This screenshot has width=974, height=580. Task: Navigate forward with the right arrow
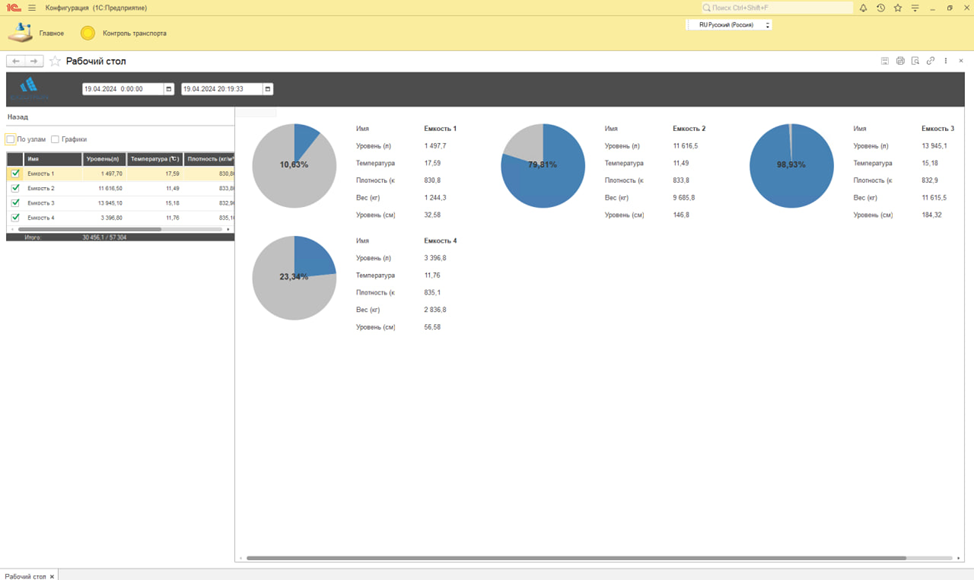[34, 61]
